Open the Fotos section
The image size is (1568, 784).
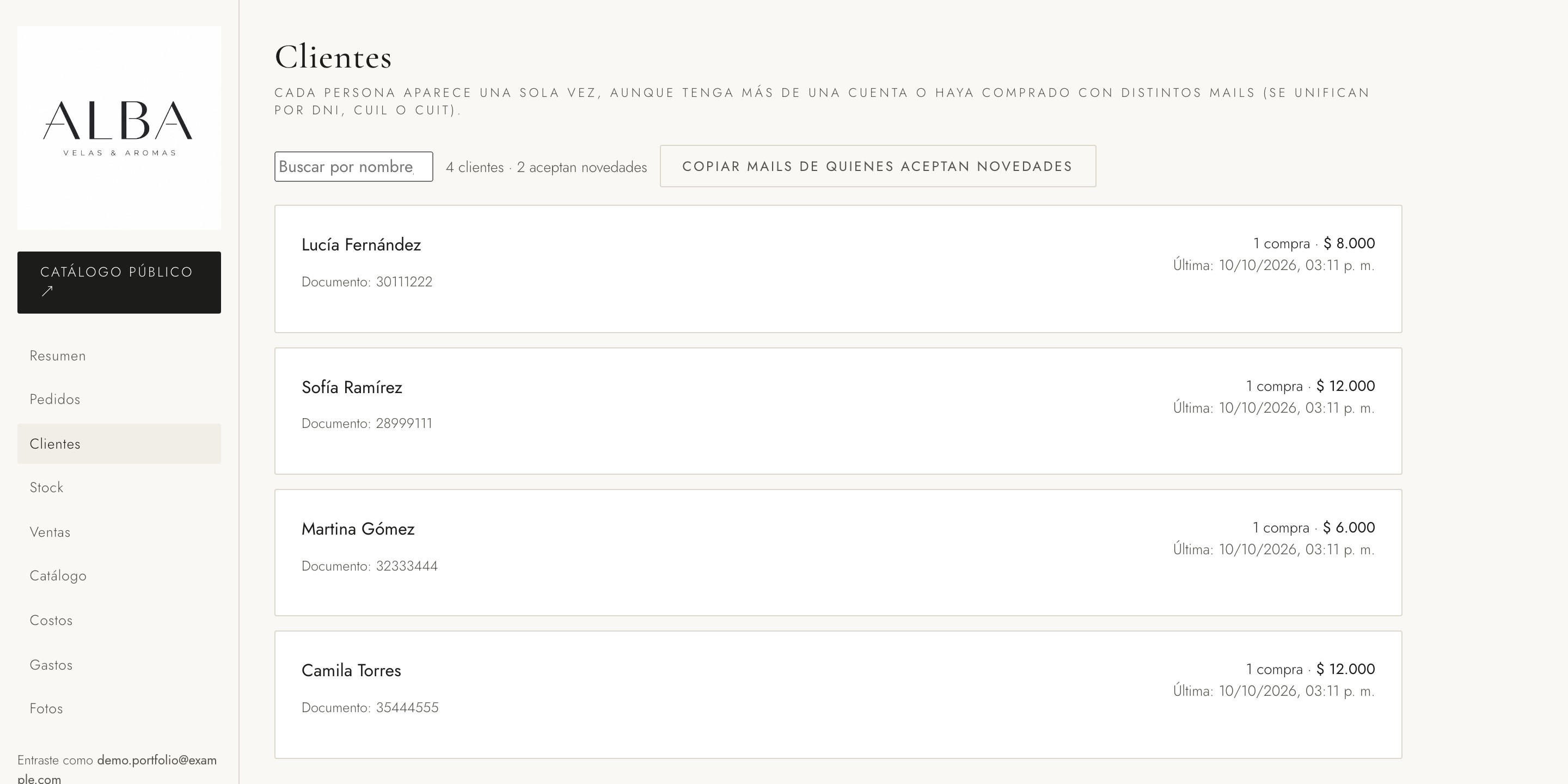tap(119, 708)
